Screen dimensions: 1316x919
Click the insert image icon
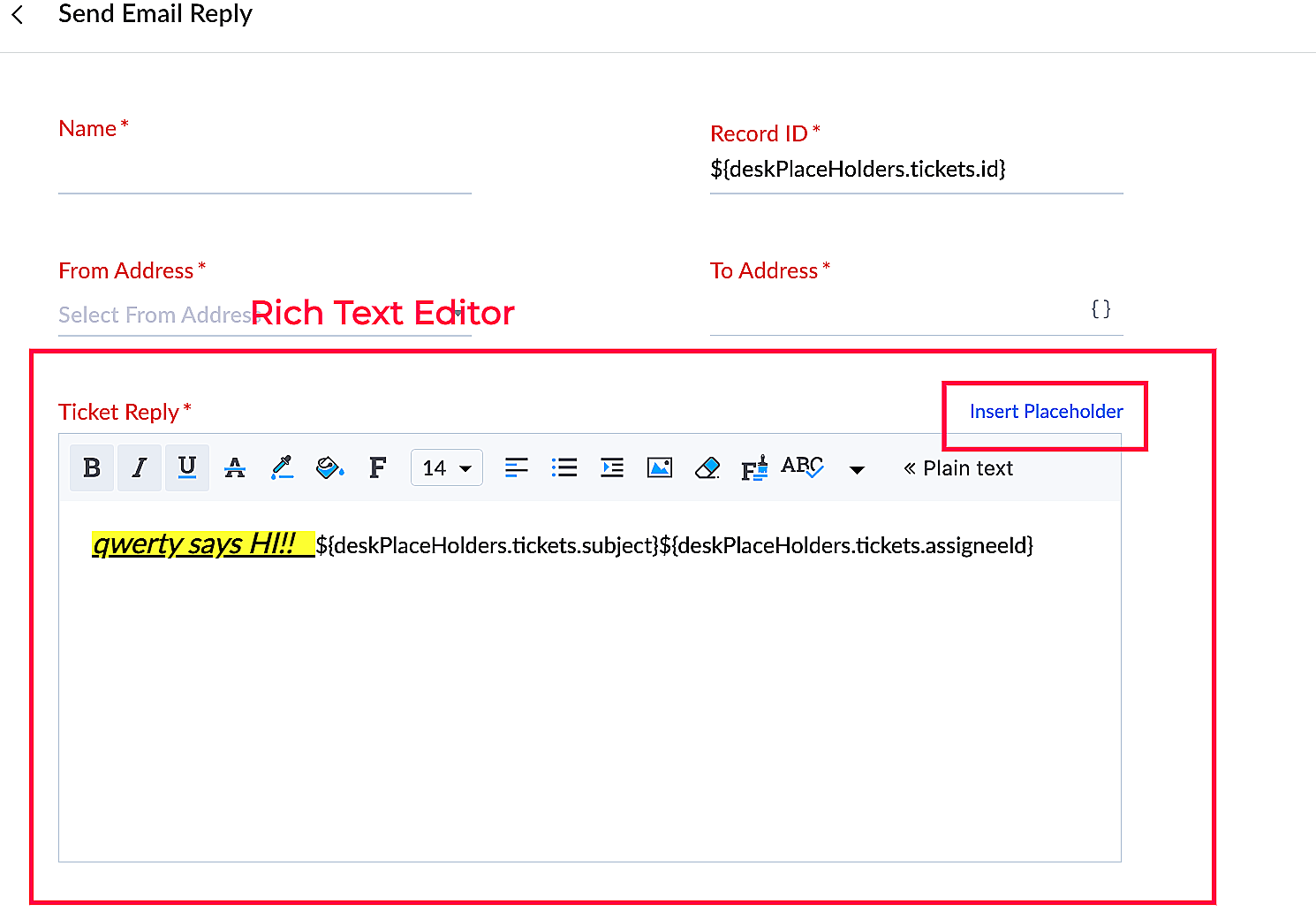(660, 467)
